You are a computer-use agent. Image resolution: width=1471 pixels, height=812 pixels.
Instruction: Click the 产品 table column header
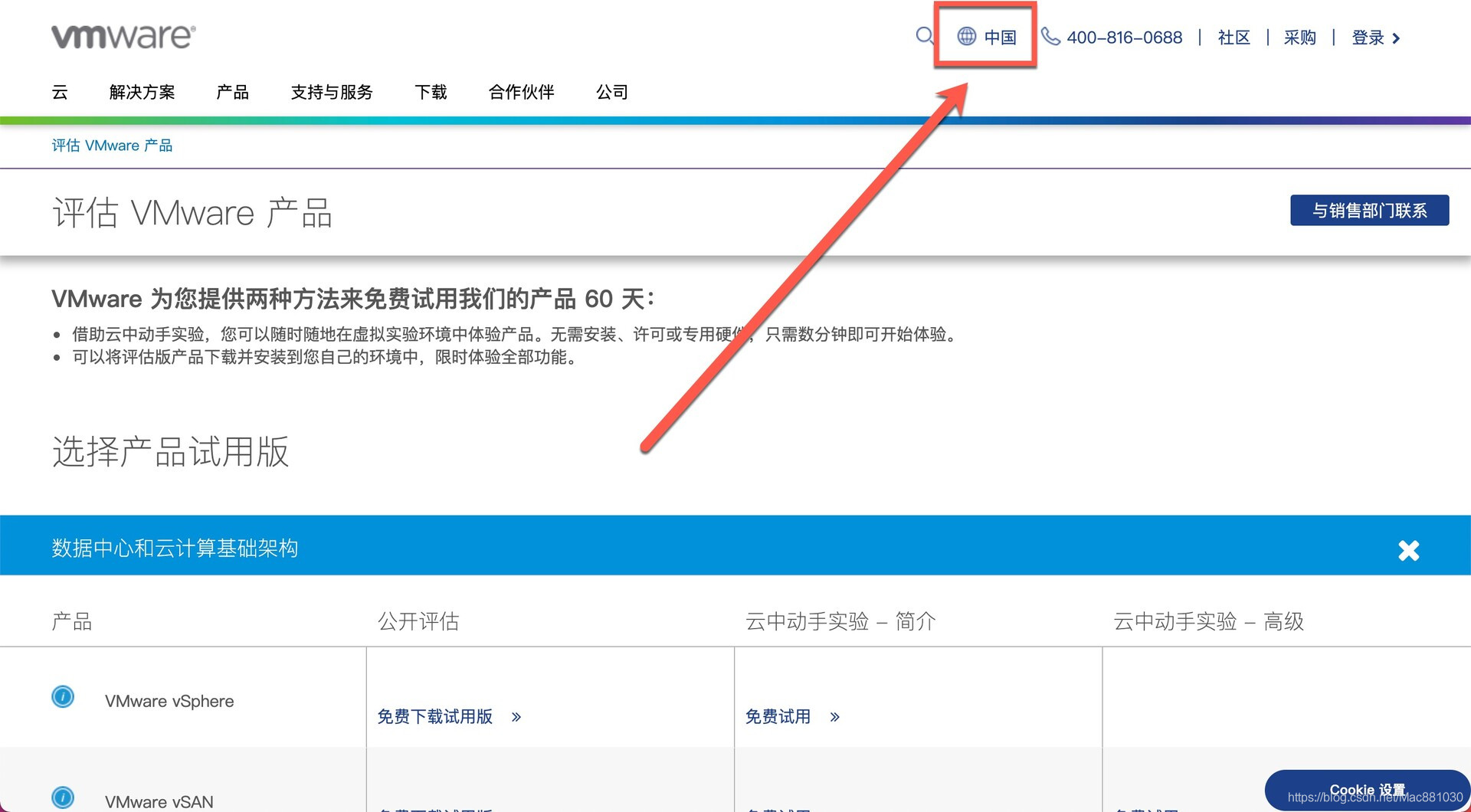tap(72, 621)
